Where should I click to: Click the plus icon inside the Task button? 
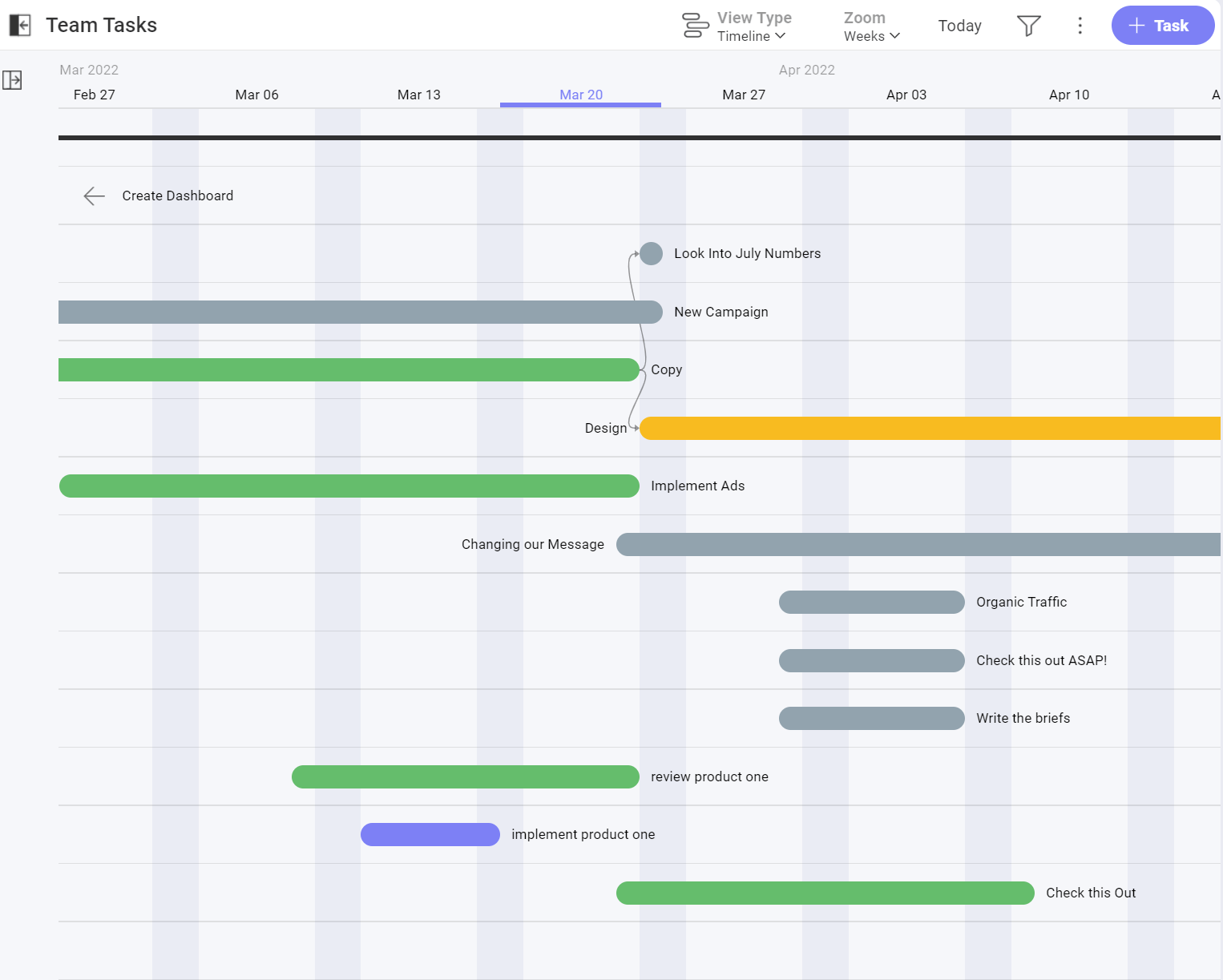coord(1136,25)
